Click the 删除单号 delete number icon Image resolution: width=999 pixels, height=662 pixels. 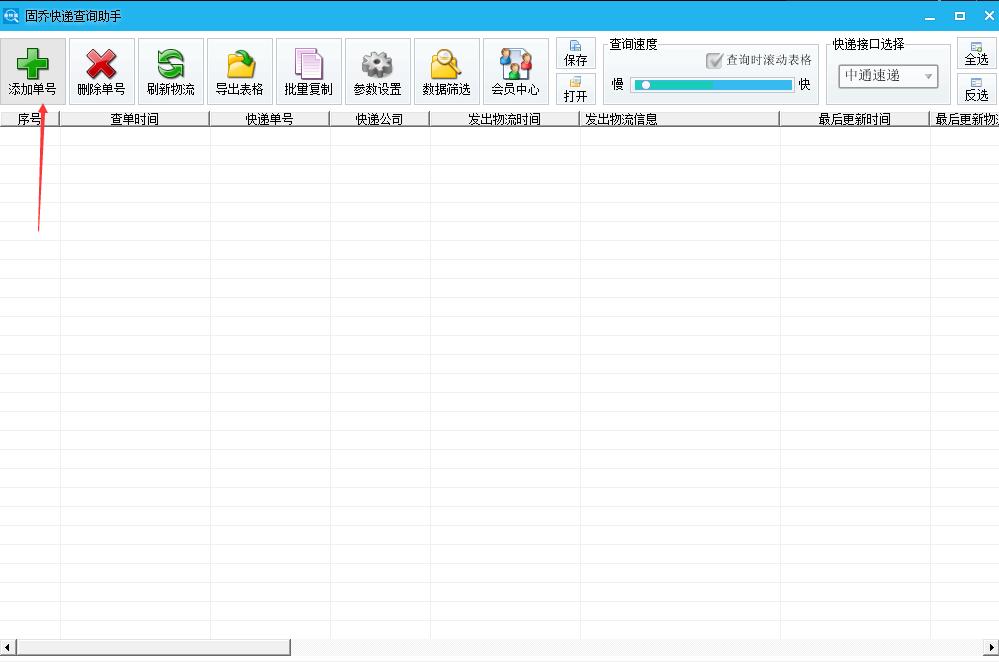[101, 70]
